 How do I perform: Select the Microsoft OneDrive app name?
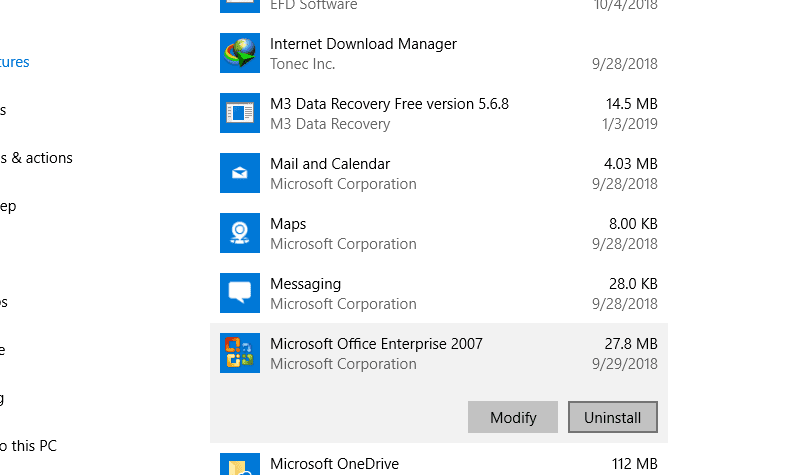(x=334, y=464)
